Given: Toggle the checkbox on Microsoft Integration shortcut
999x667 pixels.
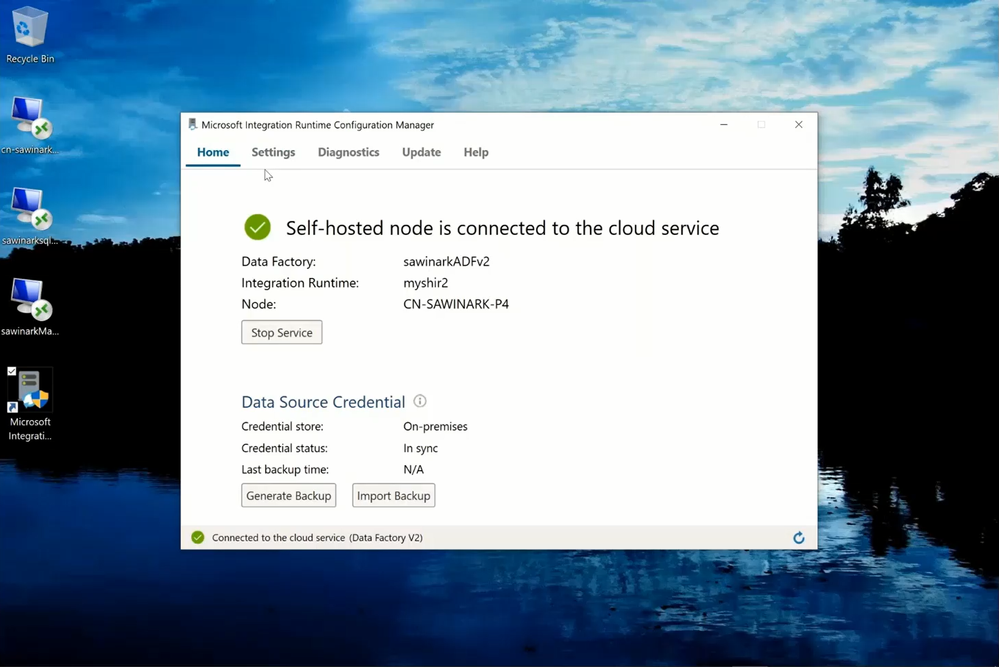Looking at the screenshot, I should click(11, 371).
